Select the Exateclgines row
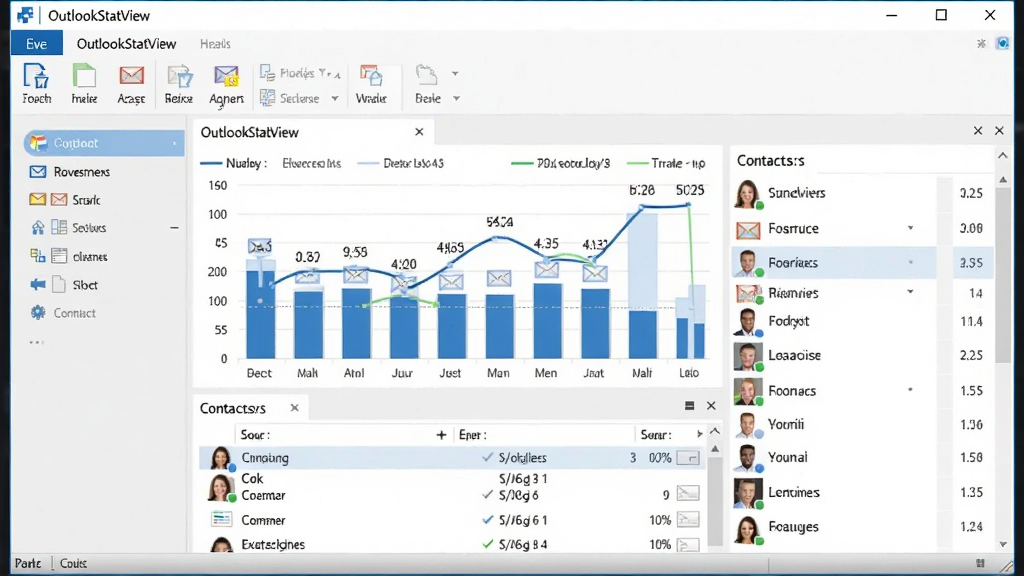The width and height of the screenshot is (1024, 576). tap(453, 544)
